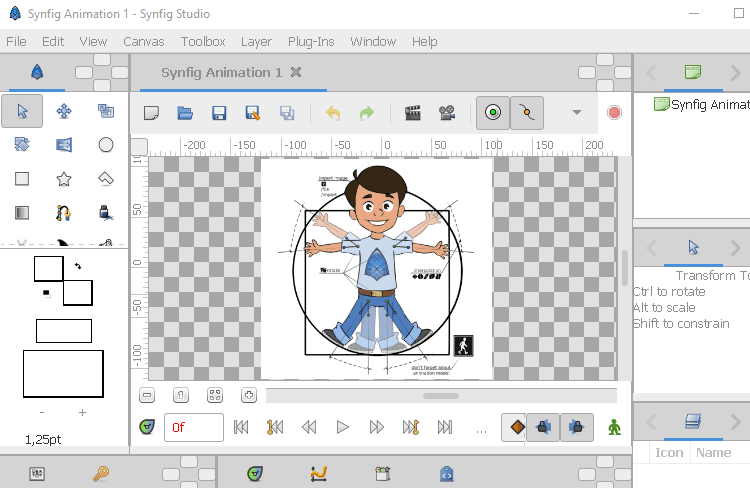Viewport: 750px width, 488px height.
Task: Choose the Circle tool
Action: pos(106,145)
